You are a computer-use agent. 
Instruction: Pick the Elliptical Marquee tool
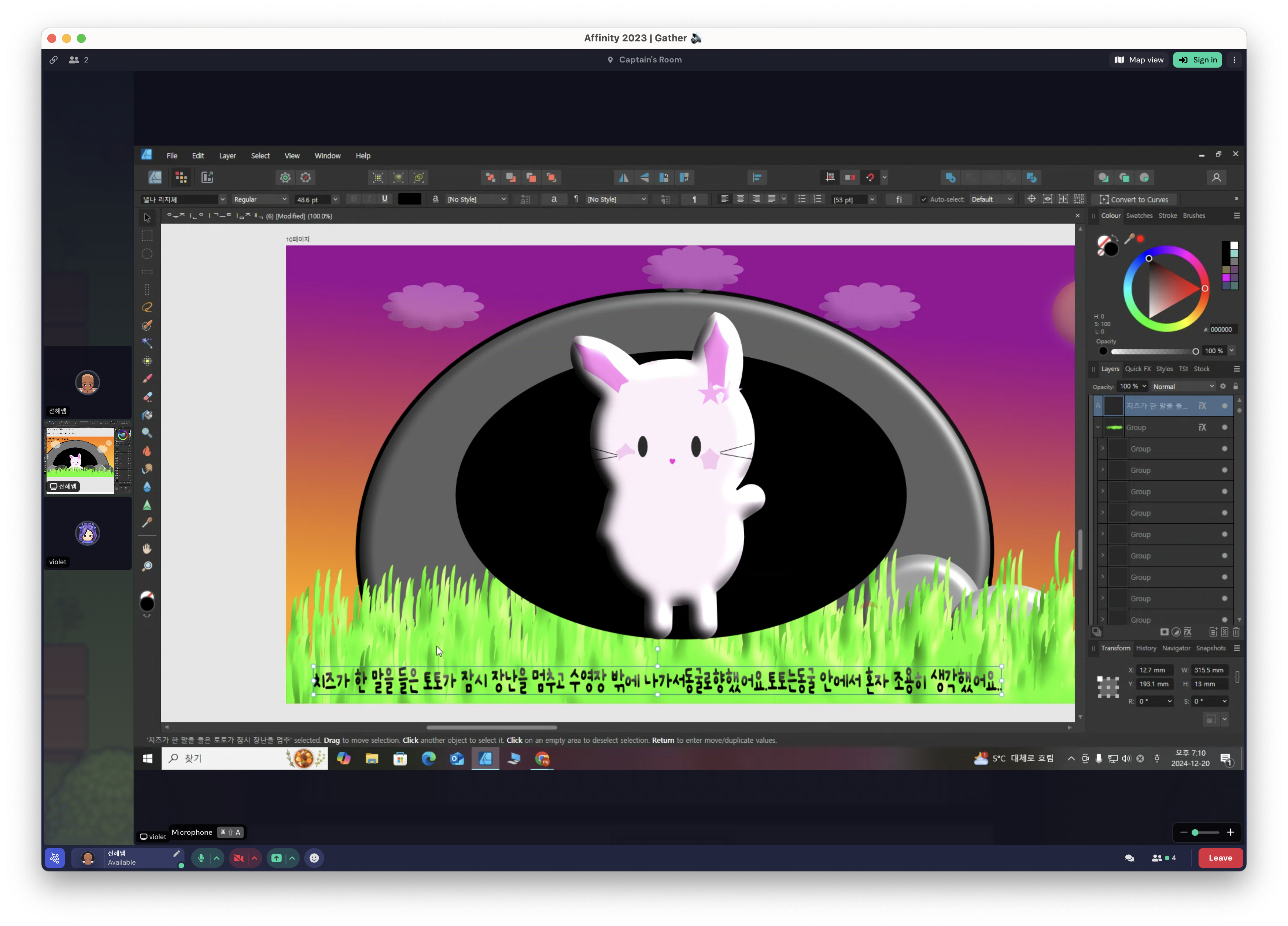[147, 254]
